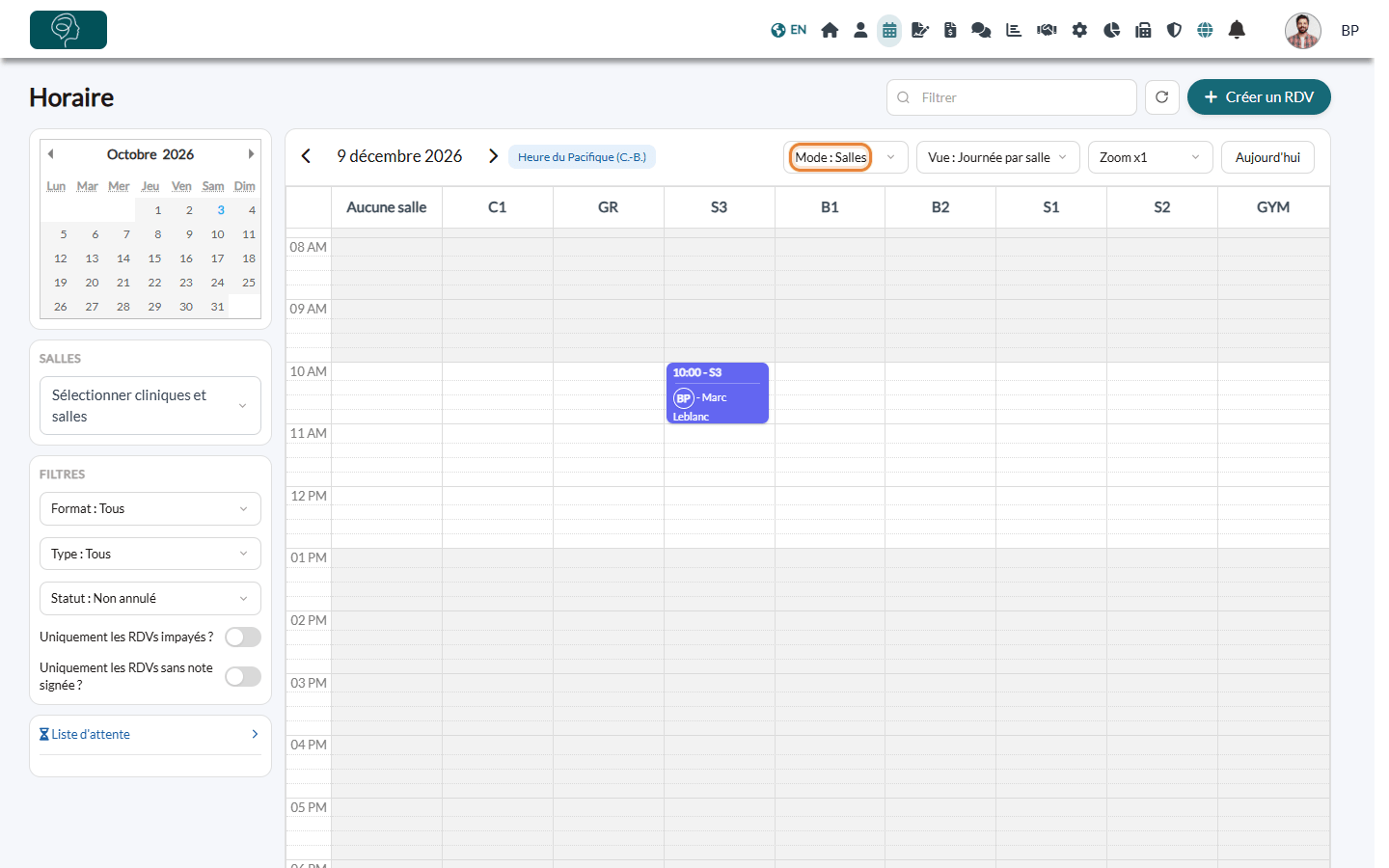The width and height of the screenshot is (1389, 868).
Task: Go to the home icon in top navigation
Action: [830, 30]
